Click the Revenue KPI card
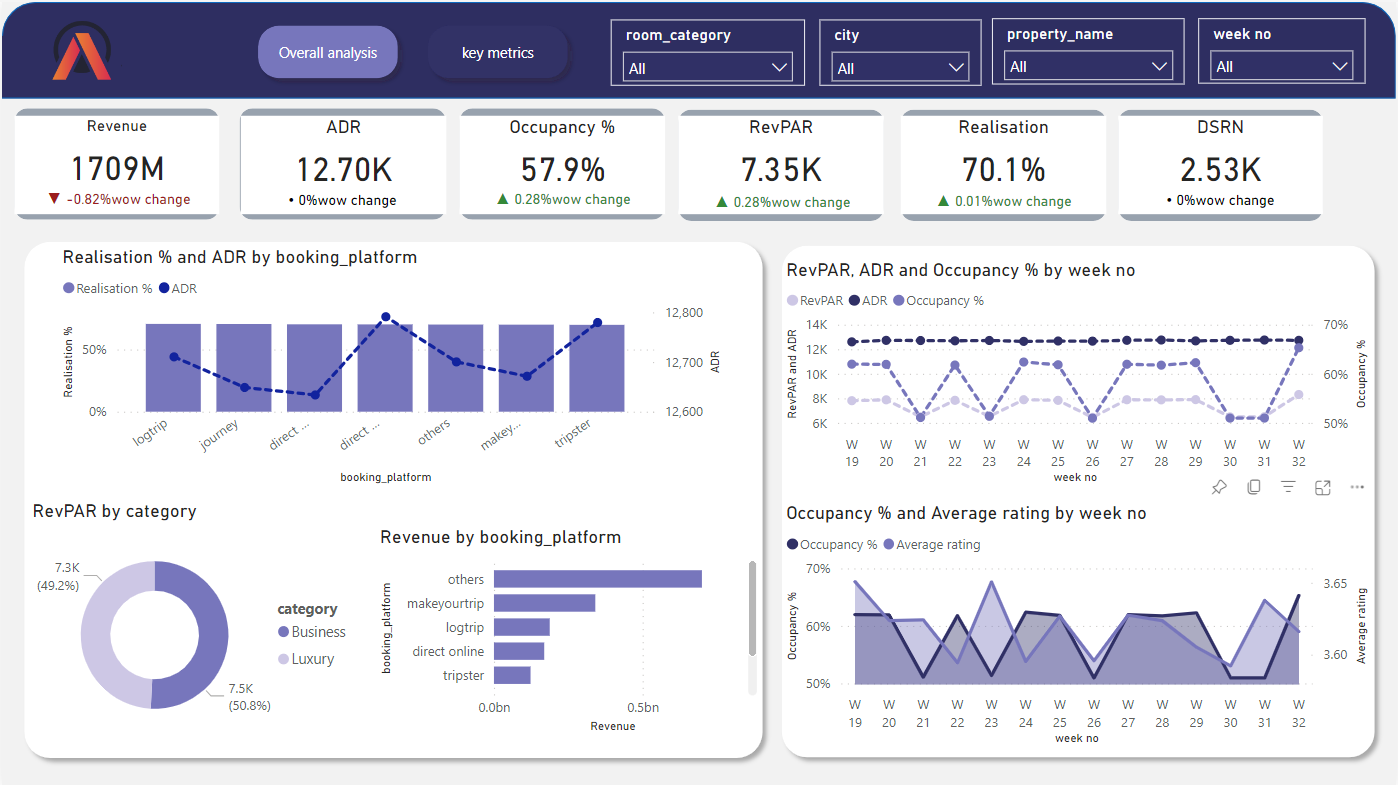This screenshot has height=785, width=1398. [117, 165]
